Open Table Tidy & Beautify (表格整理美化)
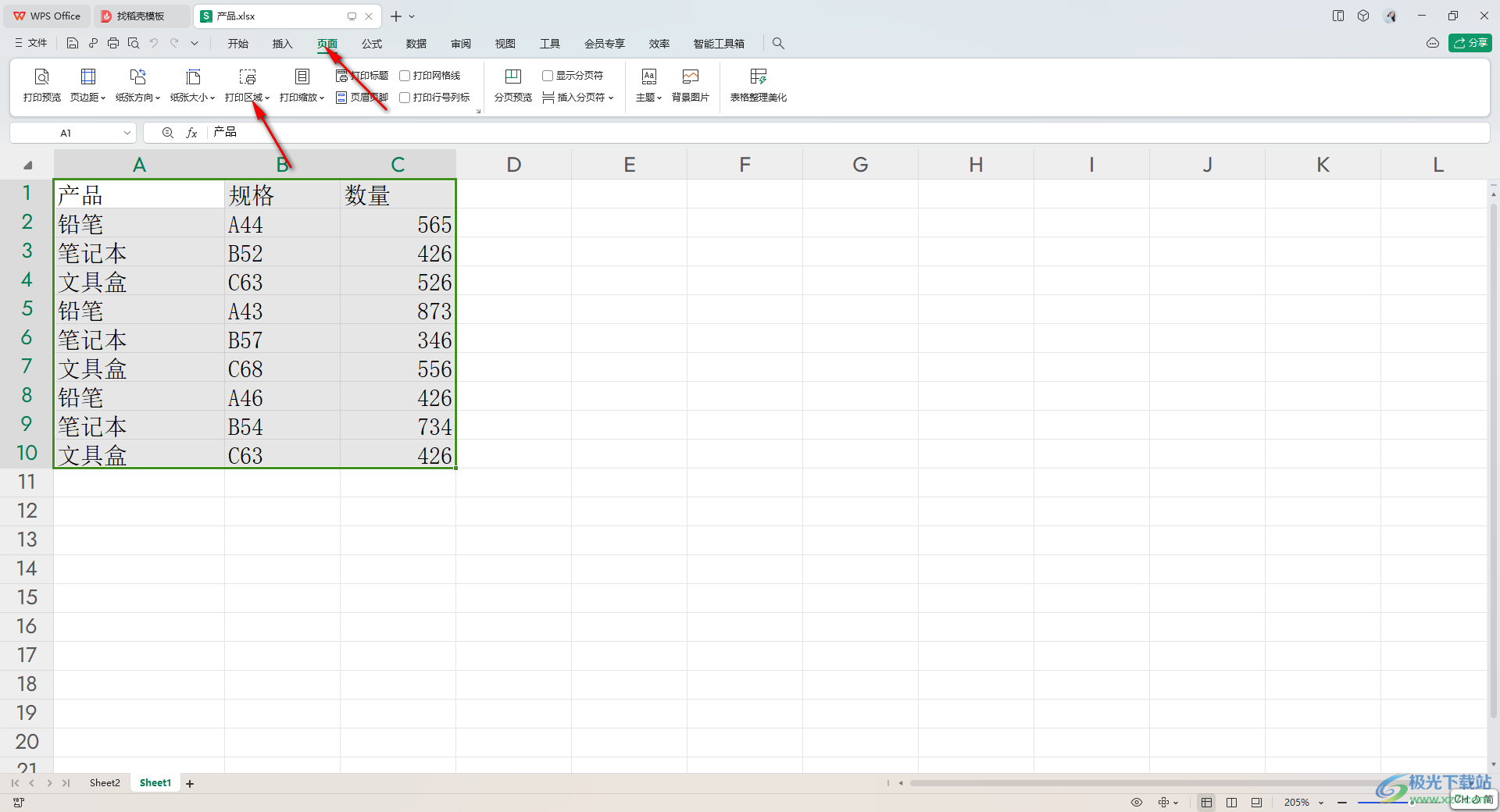Screen dimensions: 1500x812 point(759,85)
